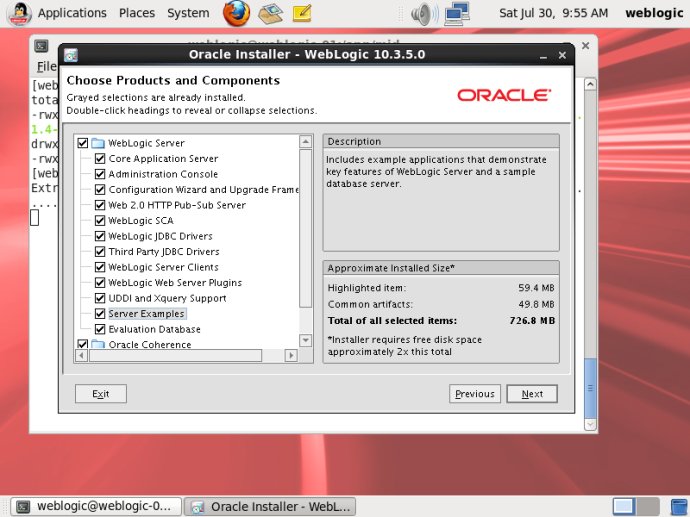
Task: Uncheck the WebLogic Server checkbox
Action: tap(83, 143)
